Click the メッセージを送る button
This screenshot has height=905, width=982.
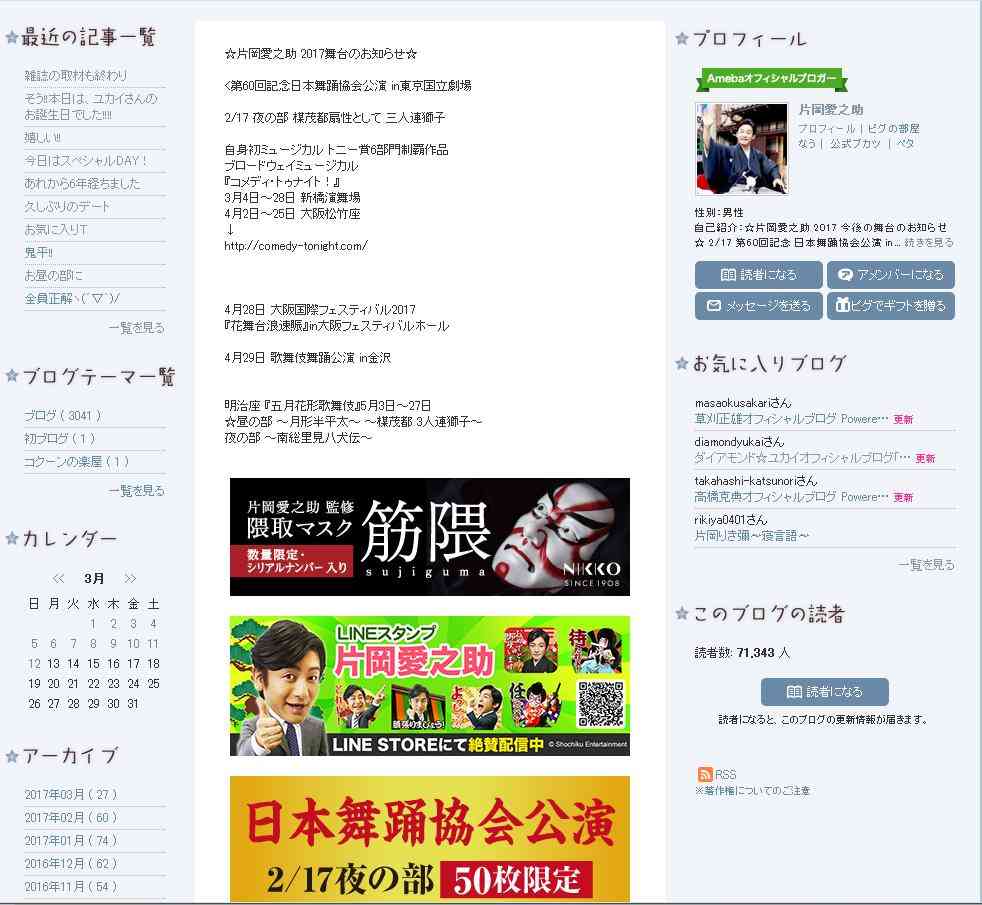click(x=758, y=306)
